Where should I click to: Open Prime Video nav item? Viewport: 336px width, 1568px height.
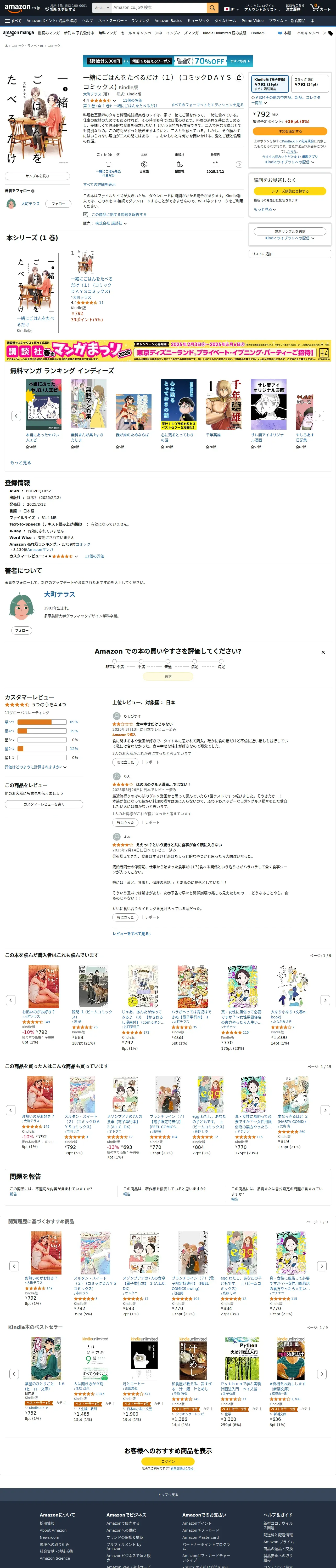click(253, 21)
